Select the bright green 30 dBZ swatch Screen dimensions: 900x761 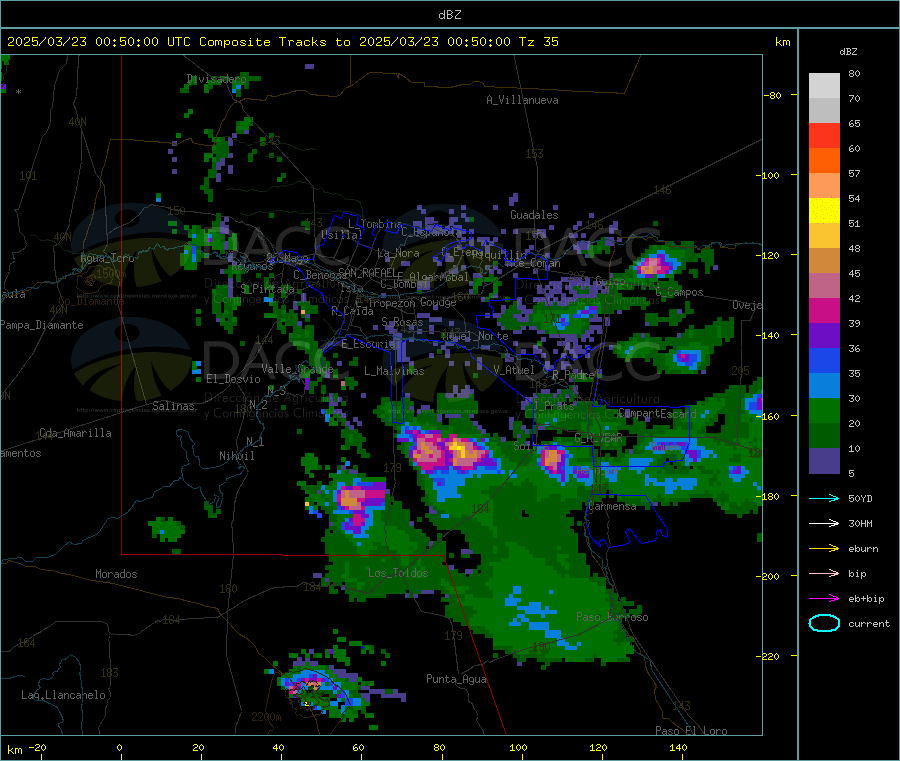tap(824, 410)
